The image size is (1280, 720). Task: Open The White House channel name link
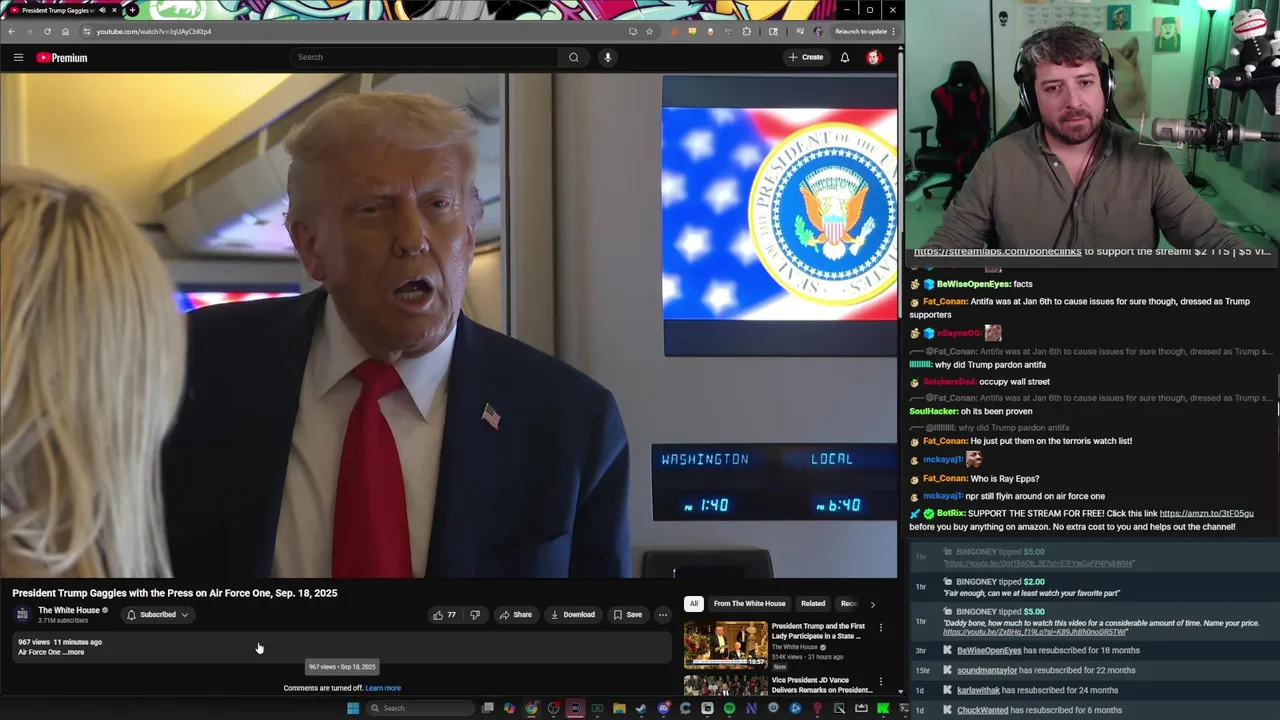click(69, 610)
